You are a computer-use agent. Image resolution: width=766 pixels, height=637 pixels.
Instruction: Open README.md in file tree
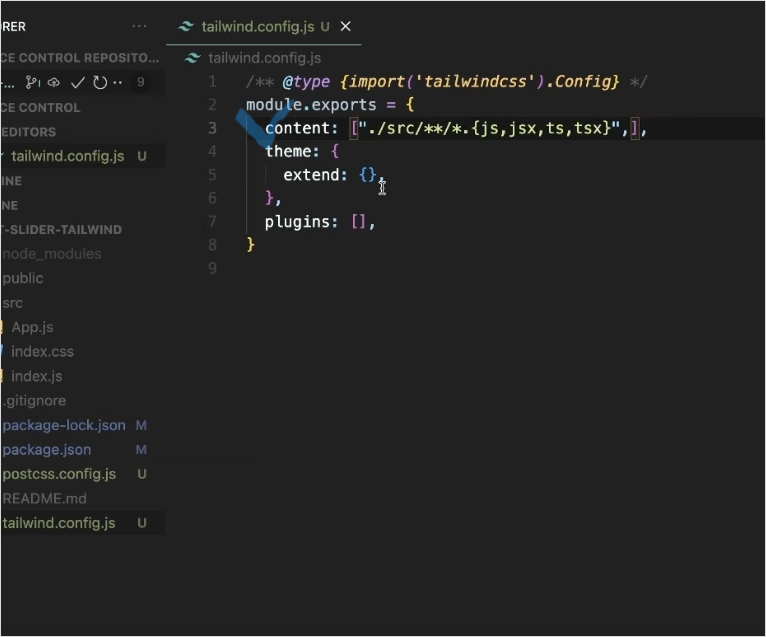coord(44,499)
